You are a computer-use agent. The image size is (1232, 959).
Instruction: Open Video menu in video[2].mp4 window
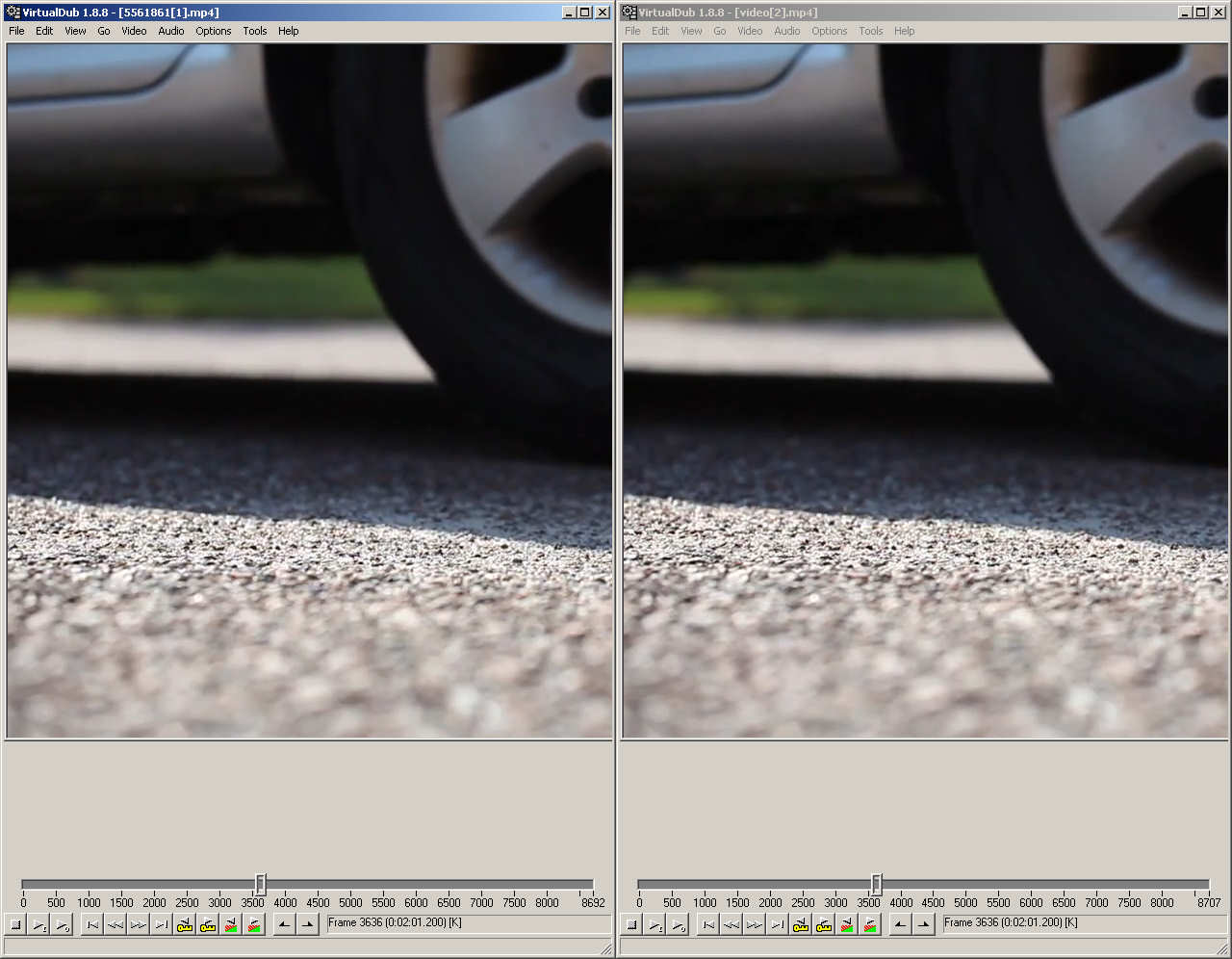[x=750, y=31]
